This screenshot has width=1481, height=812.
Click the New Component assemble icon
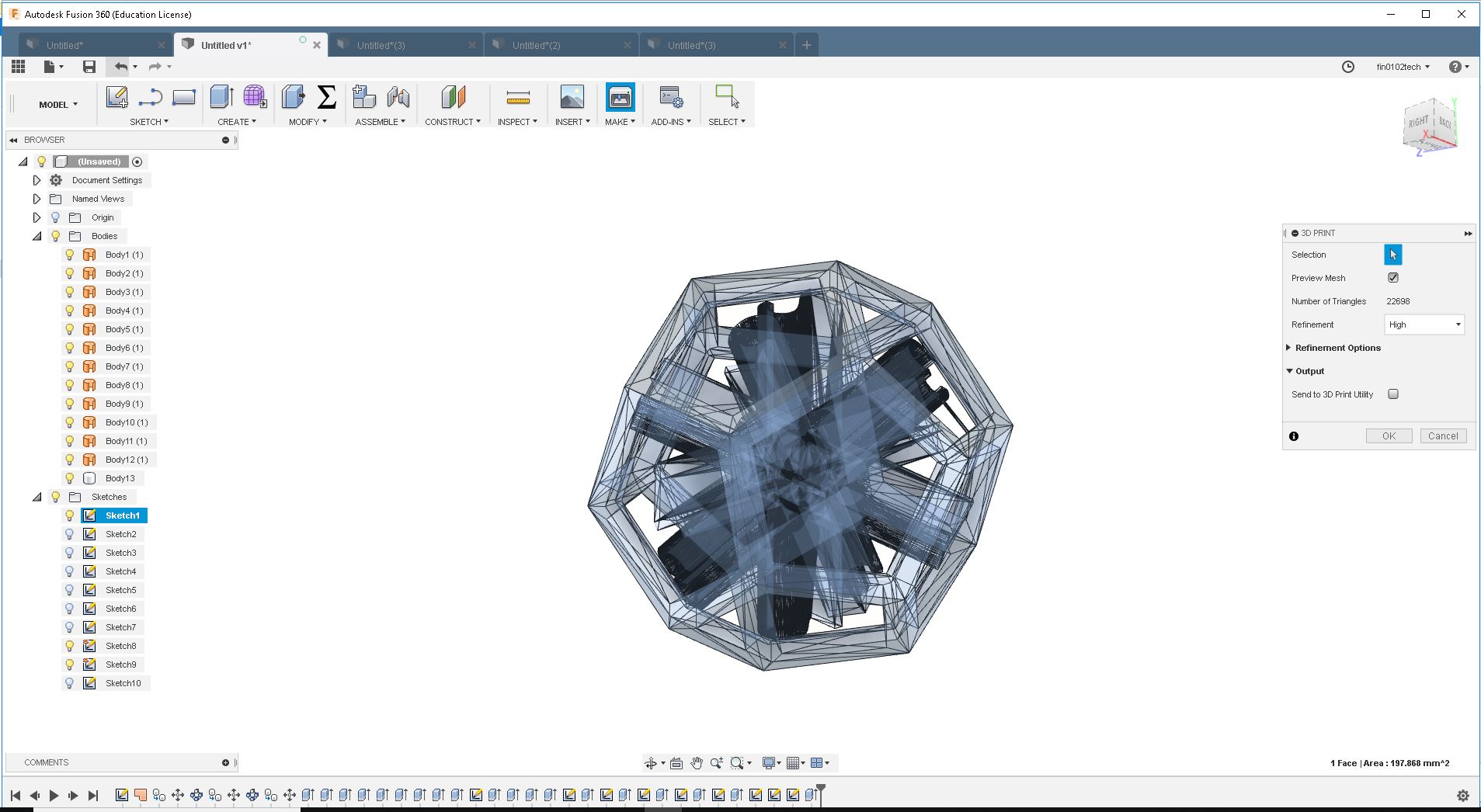coord(363,97)
